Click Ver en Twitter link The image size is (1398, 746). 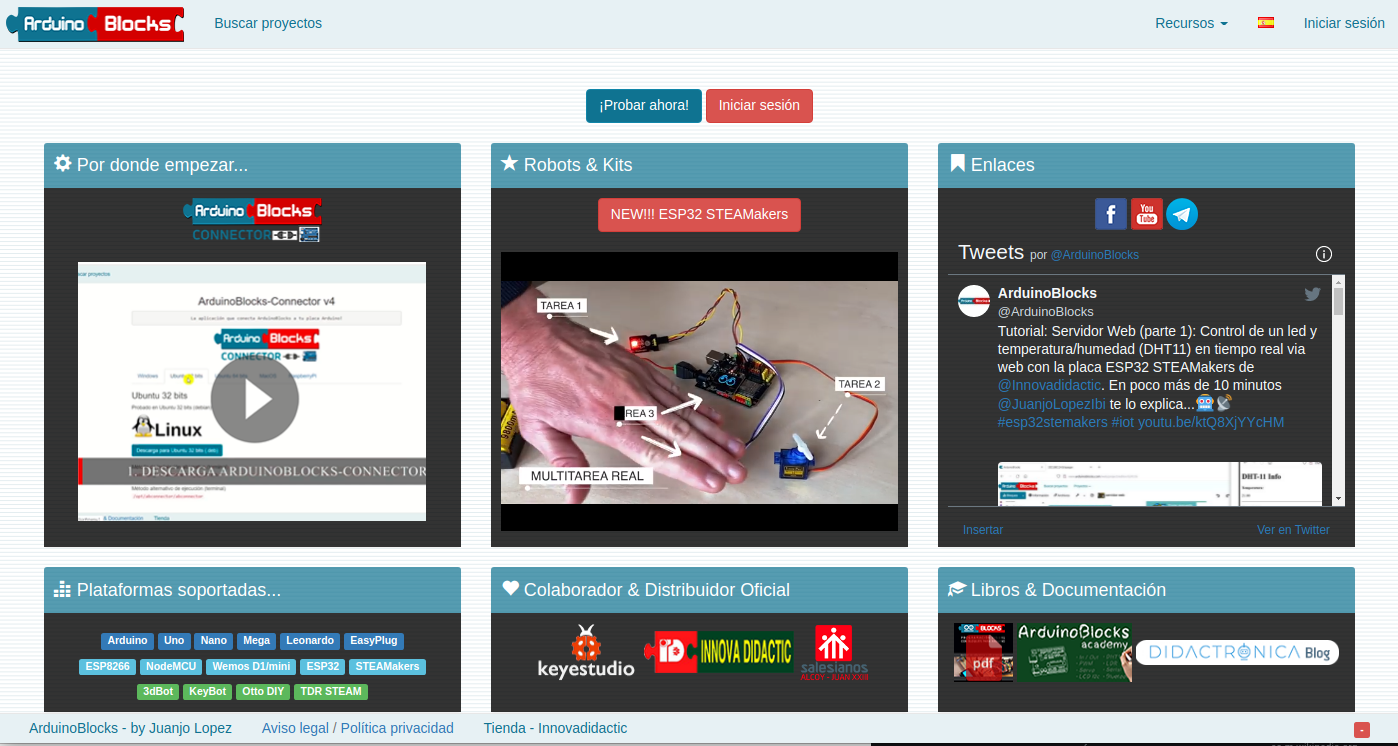click(x=1293, y=530)
